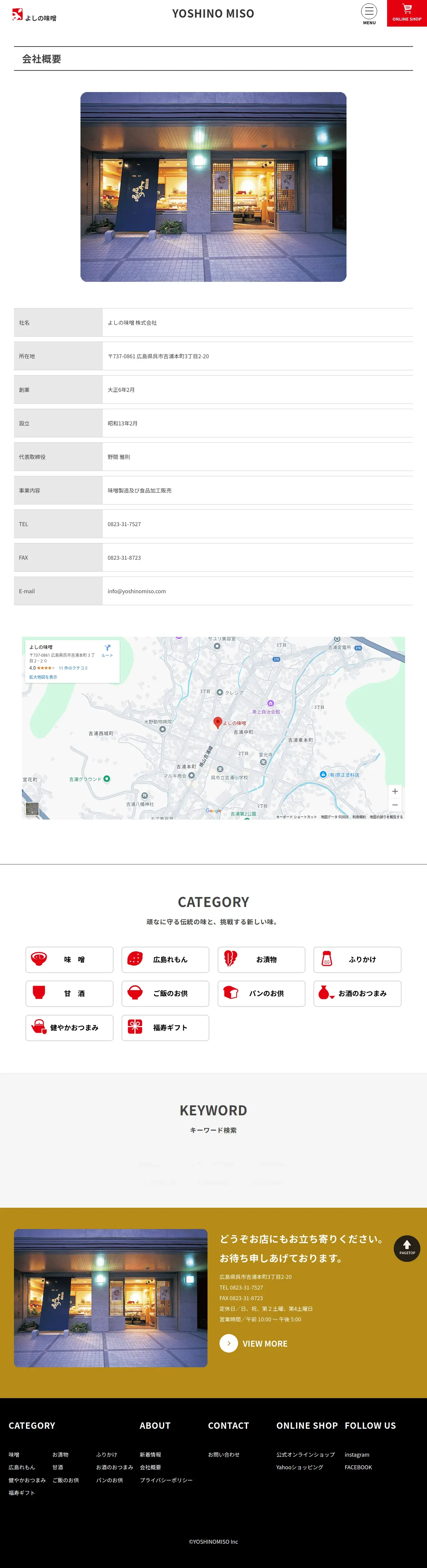Click the red よしの味噌 map pin
The image size is (427, 1568).
click(217, 722)
